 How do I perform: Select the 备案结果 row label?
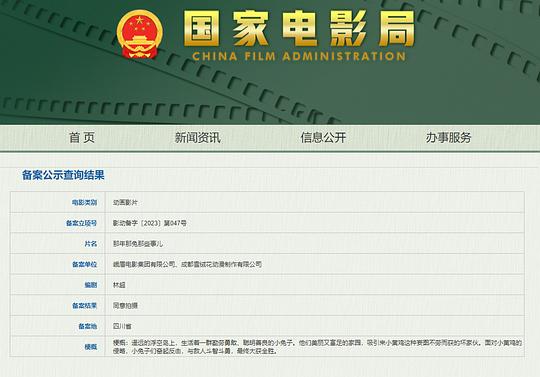pos(84,306)
